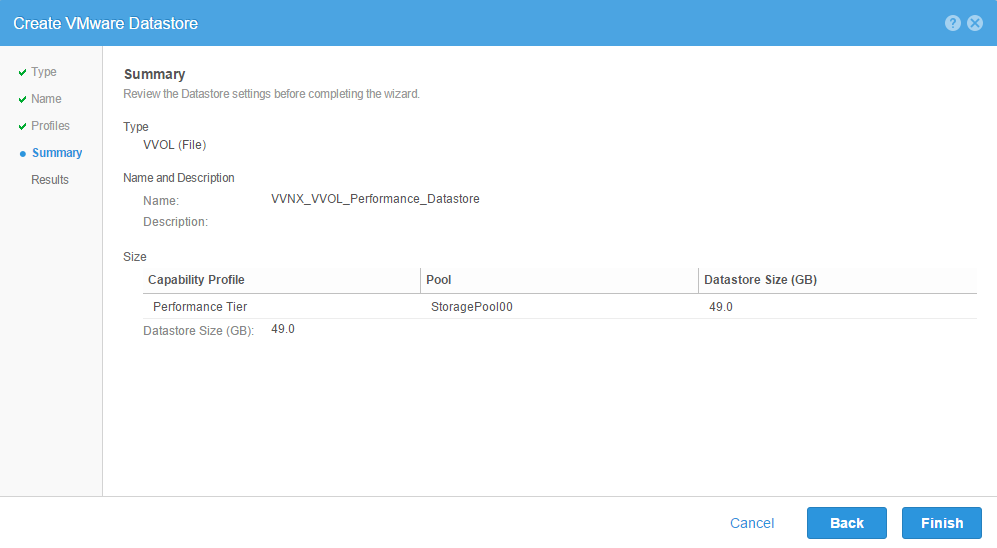
Task: Open the help question mark icon
Action: [953, 23]
